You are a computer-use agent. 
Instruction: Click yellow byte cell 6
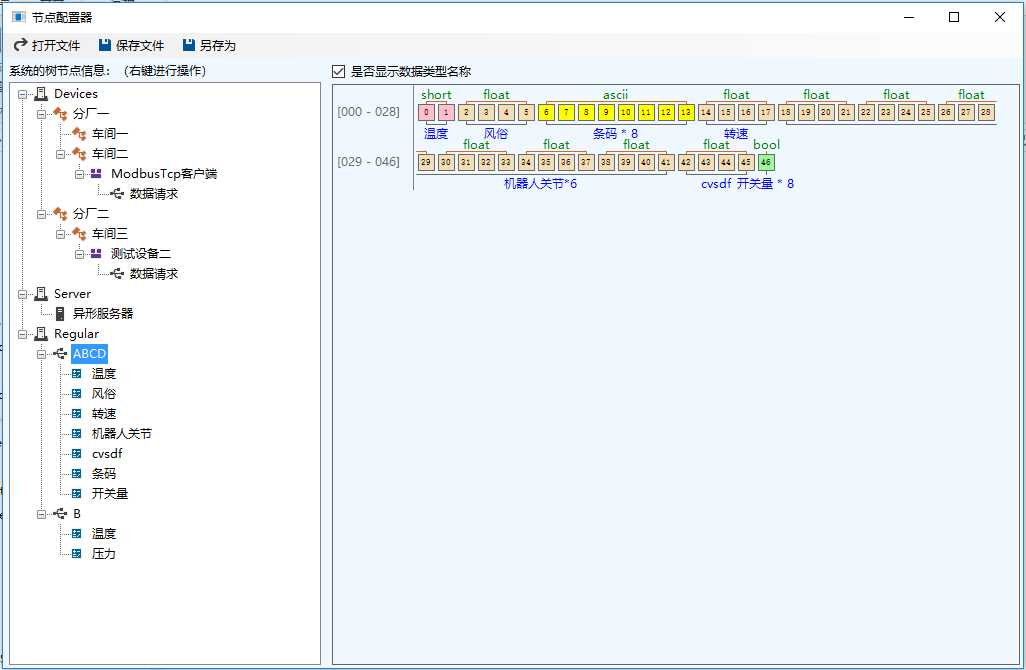(x=546, y=112)
